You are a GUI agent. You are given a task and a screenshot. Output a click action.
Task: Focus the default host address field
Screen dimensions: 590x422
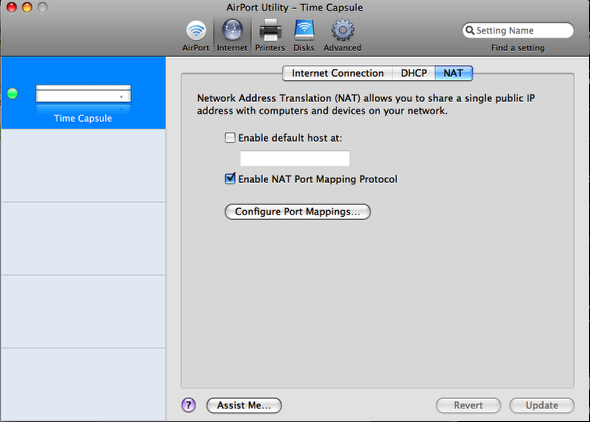295,158
